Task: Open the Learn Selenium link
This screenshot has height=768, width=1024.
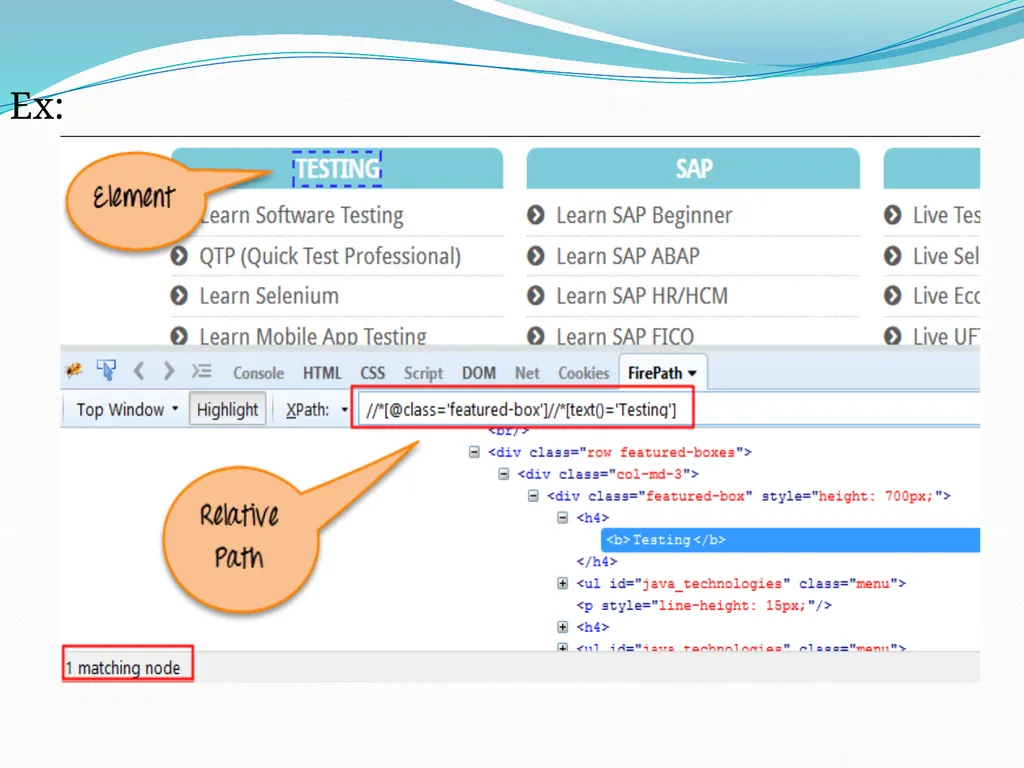Action: click(269, 296)
